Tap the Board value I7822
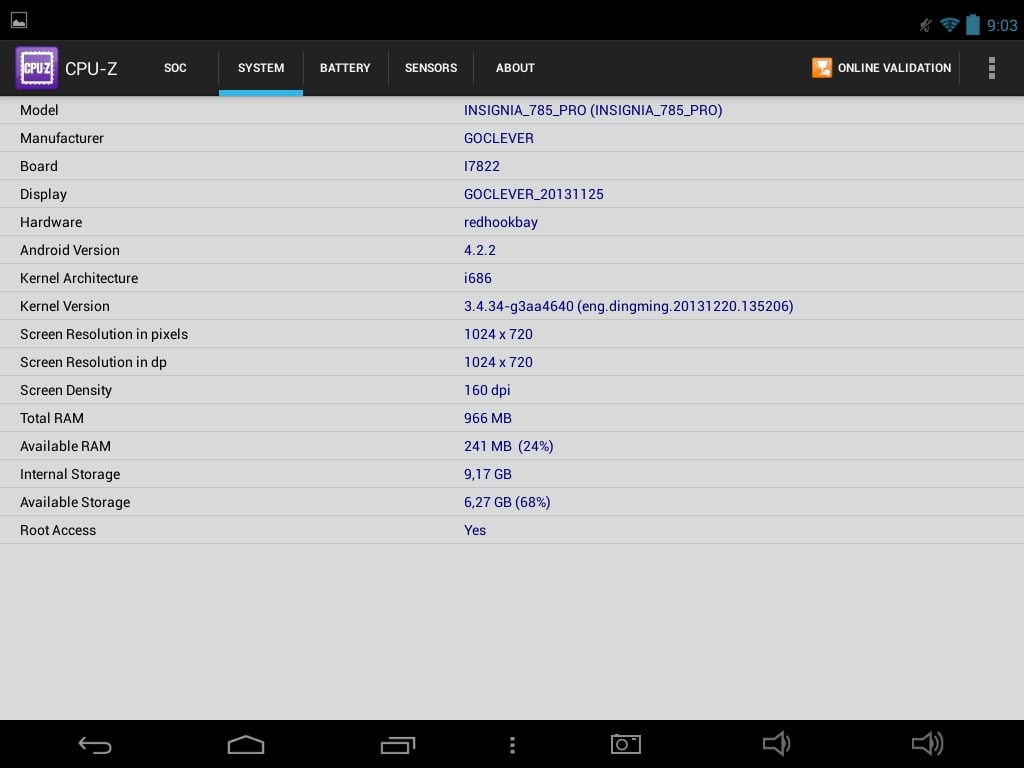 pyautogui.click(x=481, y=167)
